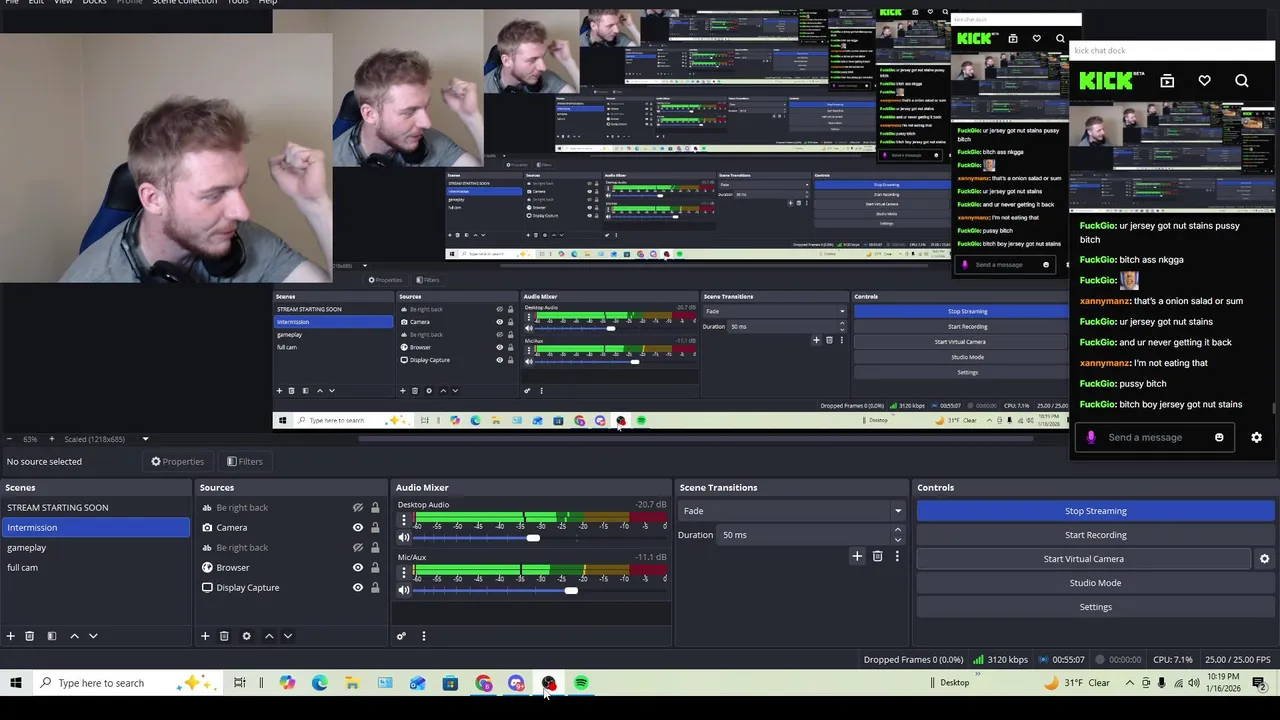
Task: Open Discord from the taskbar
Action: 516,683
